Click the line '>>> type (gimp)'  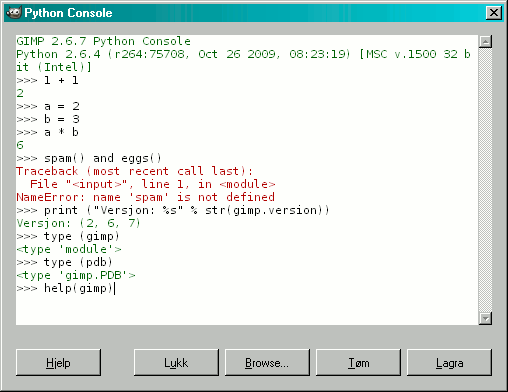coord(68,236)
